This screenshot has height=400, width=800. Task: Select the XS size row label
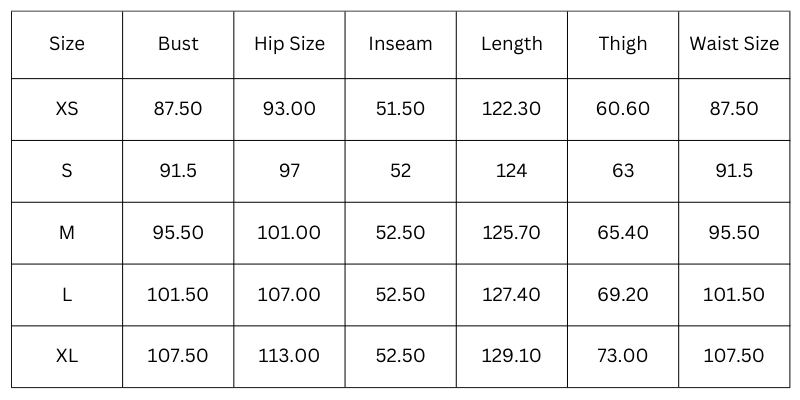point(67,109)
